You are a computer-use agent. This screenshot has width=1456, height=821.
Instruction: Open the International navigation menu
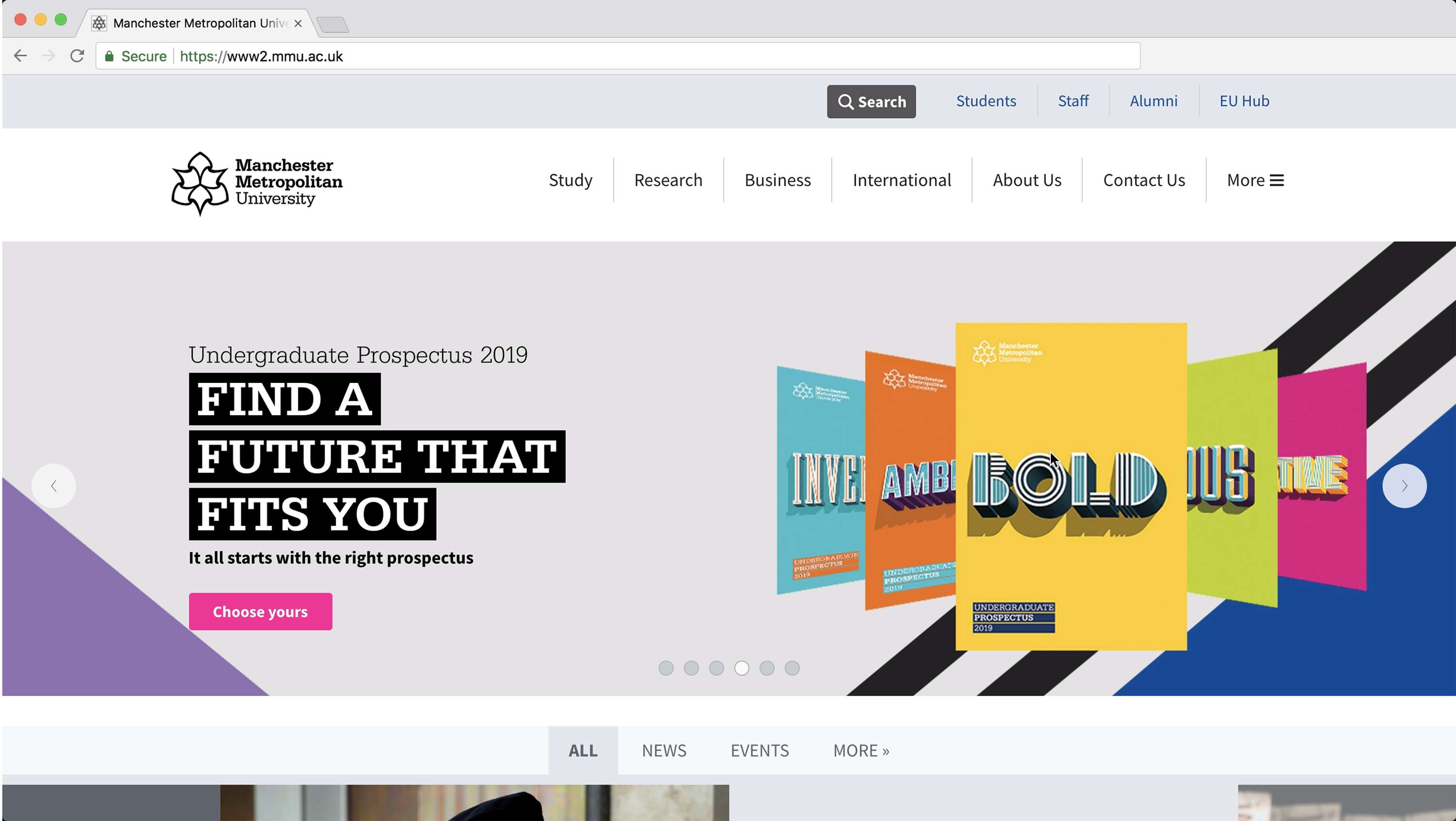tap(902, 180)
